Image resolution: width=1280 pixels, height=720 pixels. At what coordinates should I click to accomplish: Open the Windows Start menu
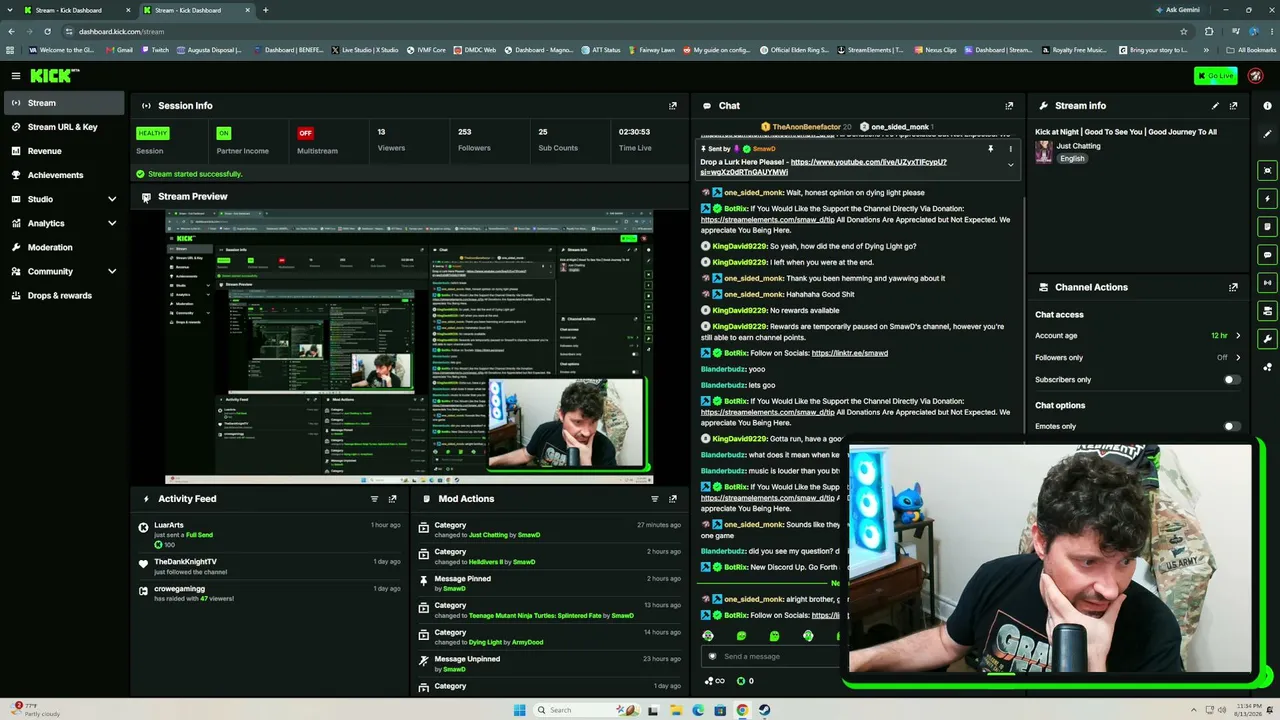(x=519, y=710)
